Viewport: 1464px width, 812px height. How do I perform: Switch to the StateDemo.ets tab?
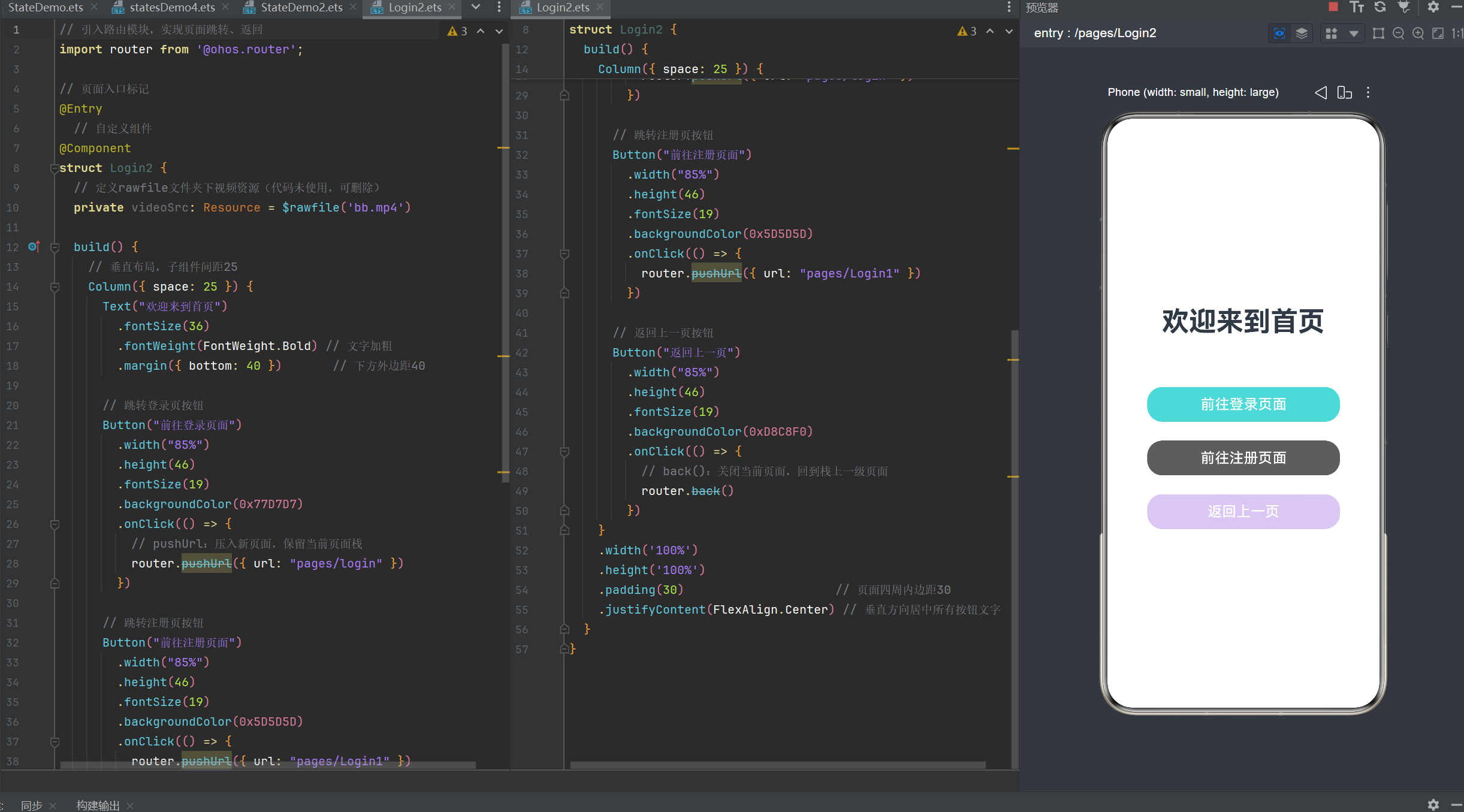(x=45, y=7)
